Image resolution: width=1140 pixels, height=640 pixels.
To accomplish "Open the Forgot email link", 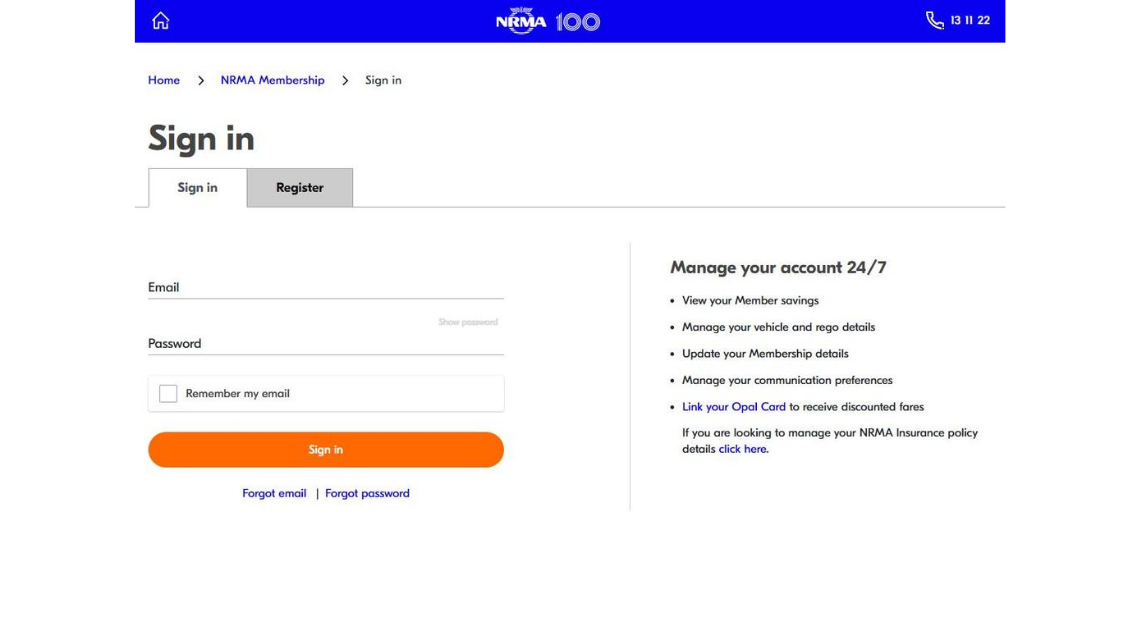I will point(274,493).
